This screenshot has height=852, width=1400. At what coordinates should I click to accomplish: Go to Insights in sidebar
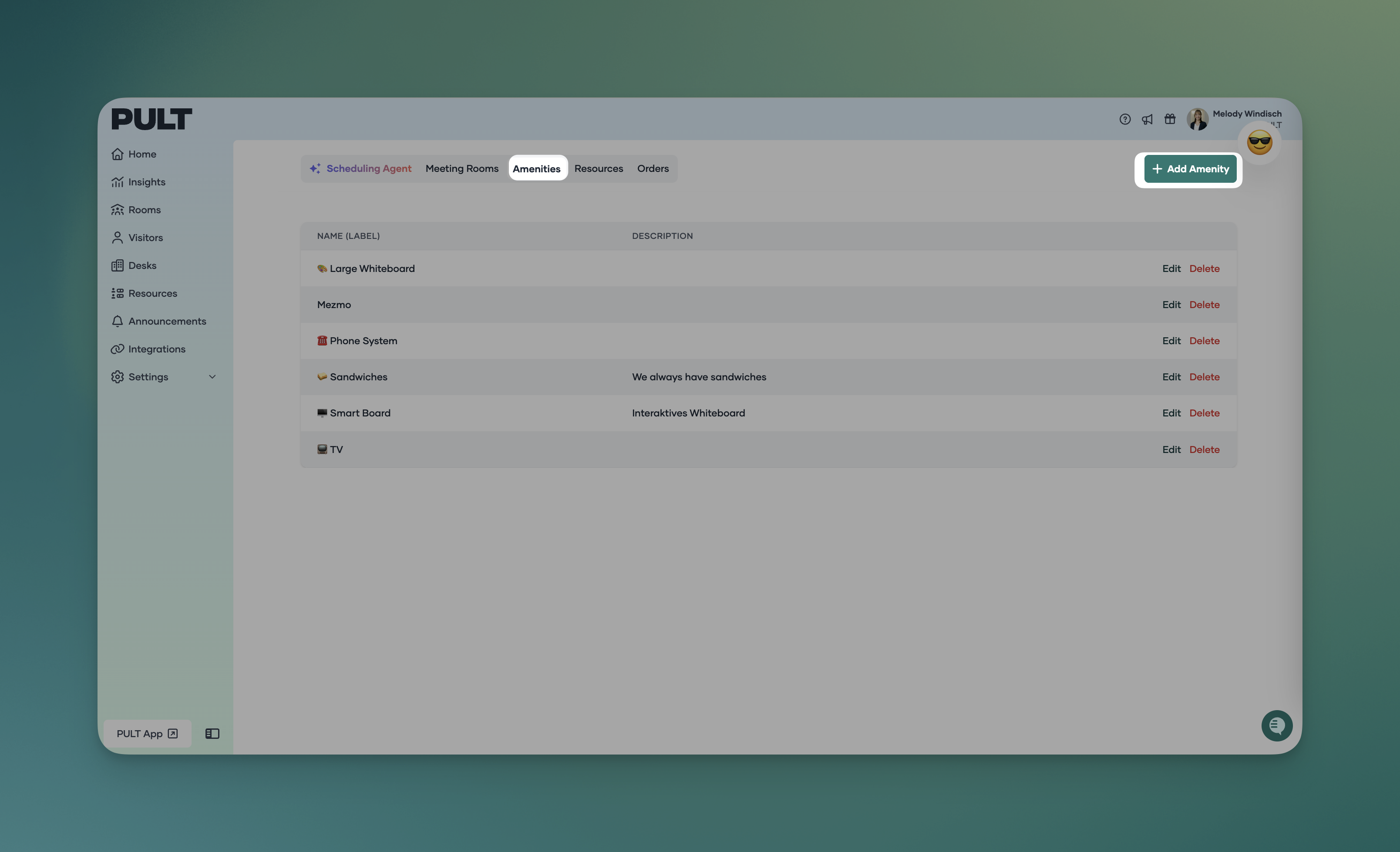click(x=146, y=182)
